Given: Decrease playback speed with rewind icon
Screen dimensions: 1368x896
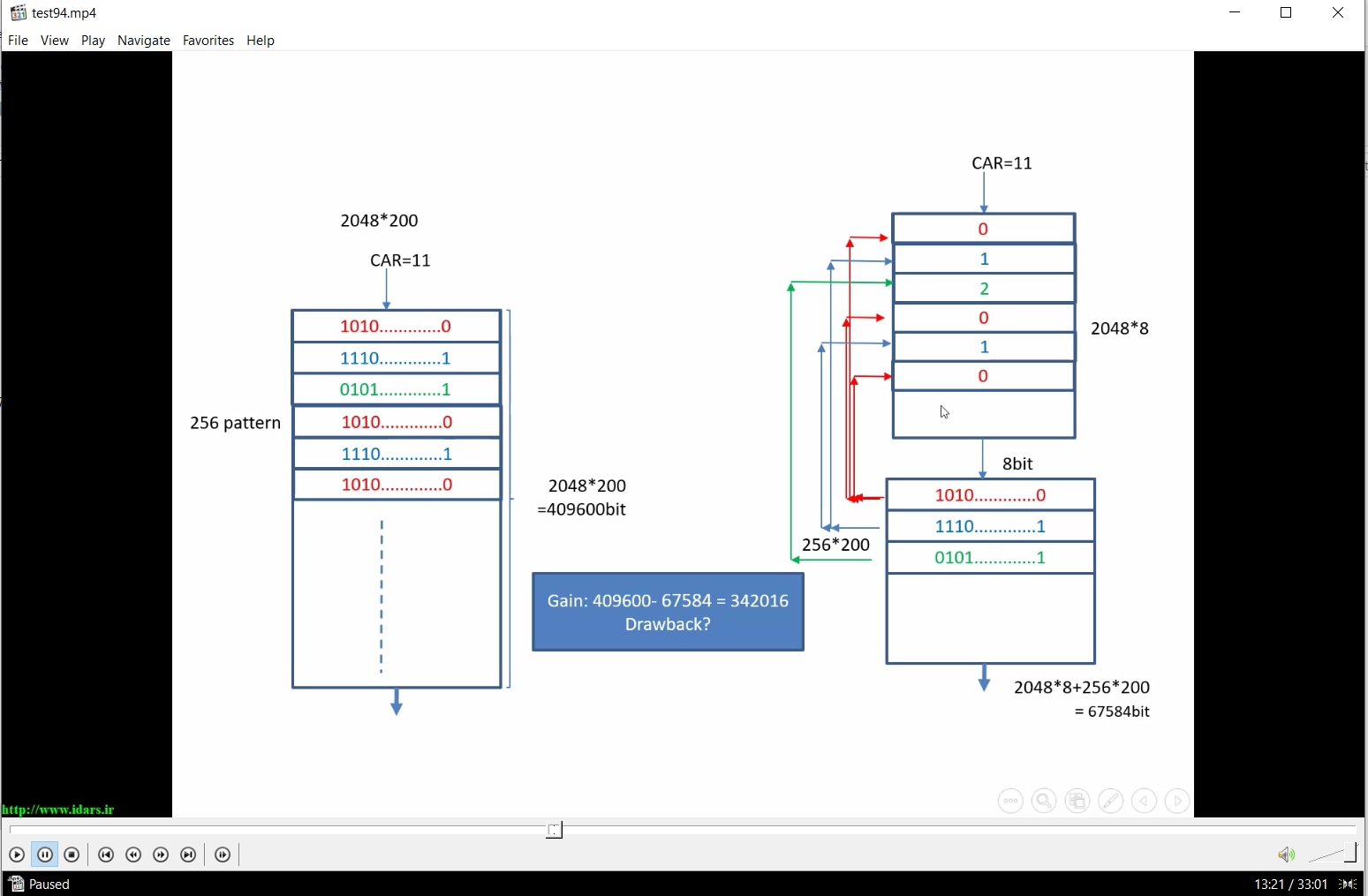Looking at the screenshot, I should [x=133, y=855].
